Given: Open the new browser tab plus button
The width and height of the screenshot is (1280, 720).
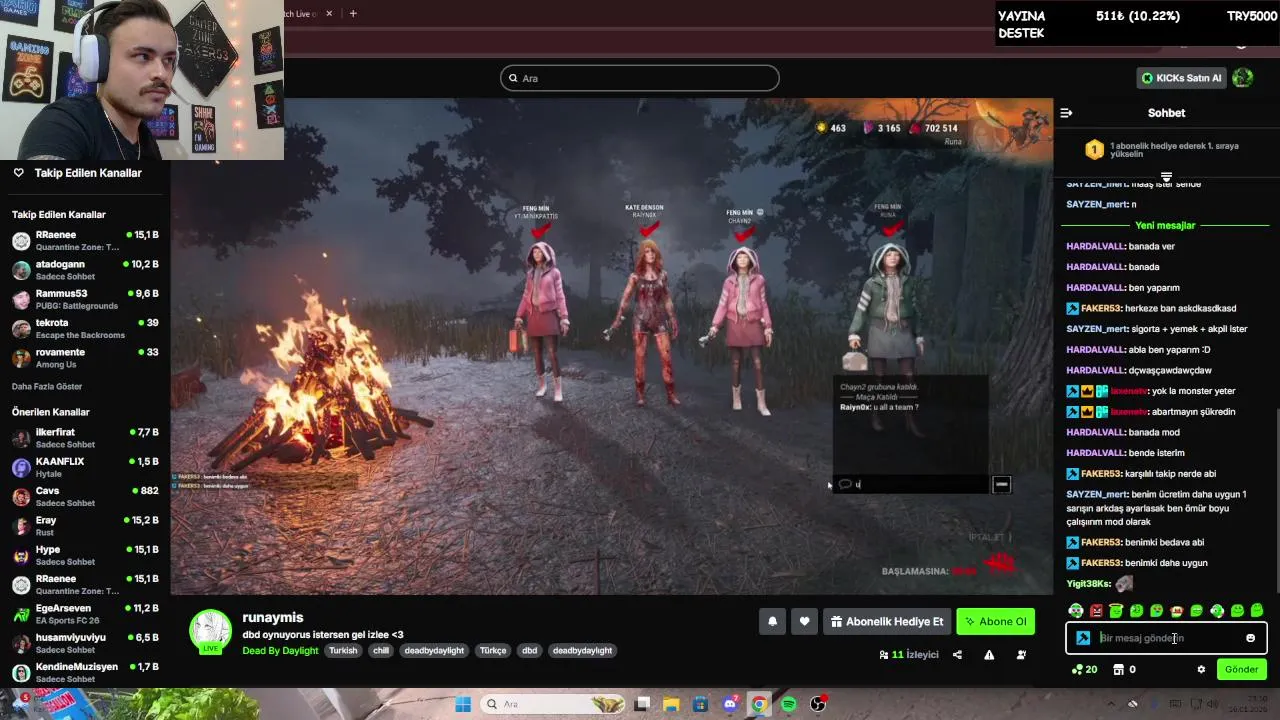Looking at the screenshot, I should (x=352, y=13).
